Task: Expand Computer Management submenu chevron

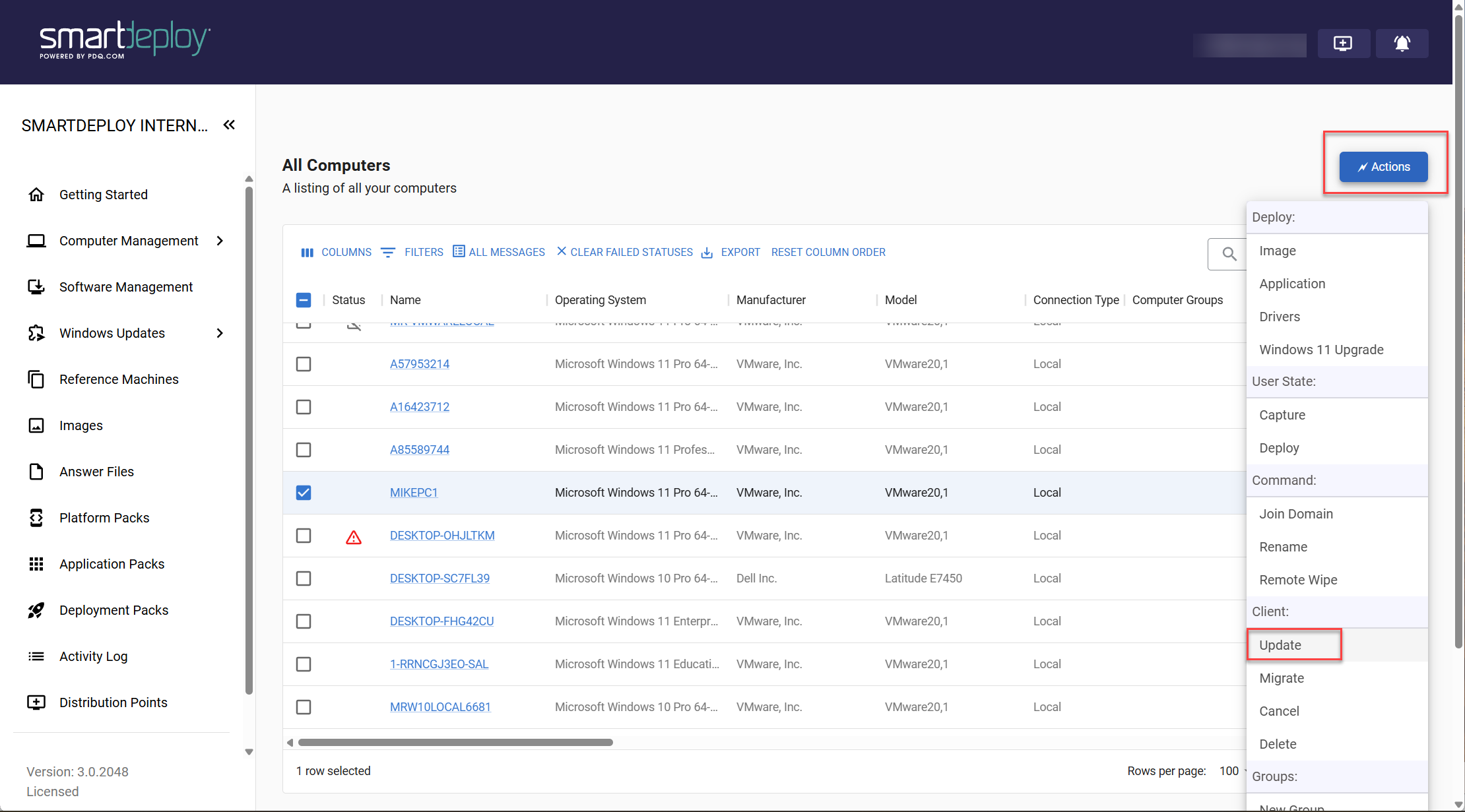Action: click(x=220, y=241)
